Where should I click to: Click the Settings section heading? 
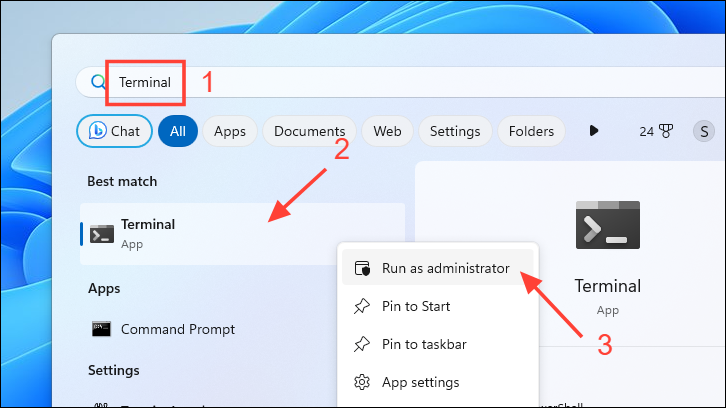114,370
